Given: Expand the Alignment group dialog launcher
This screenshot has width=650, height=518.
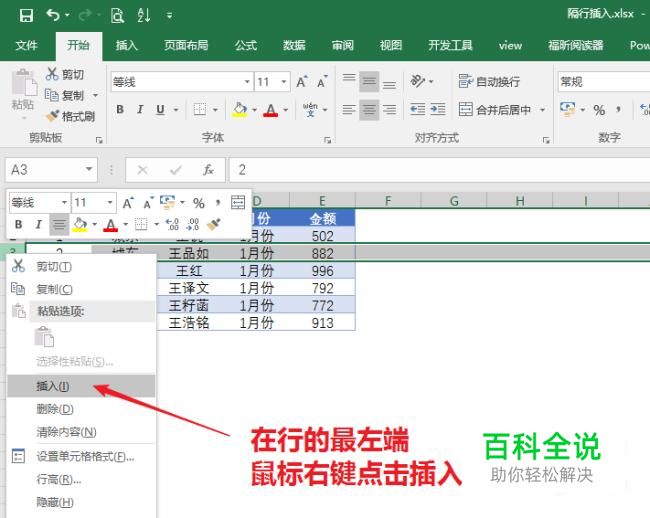Looking at the screenshot, I should (546, 140).
